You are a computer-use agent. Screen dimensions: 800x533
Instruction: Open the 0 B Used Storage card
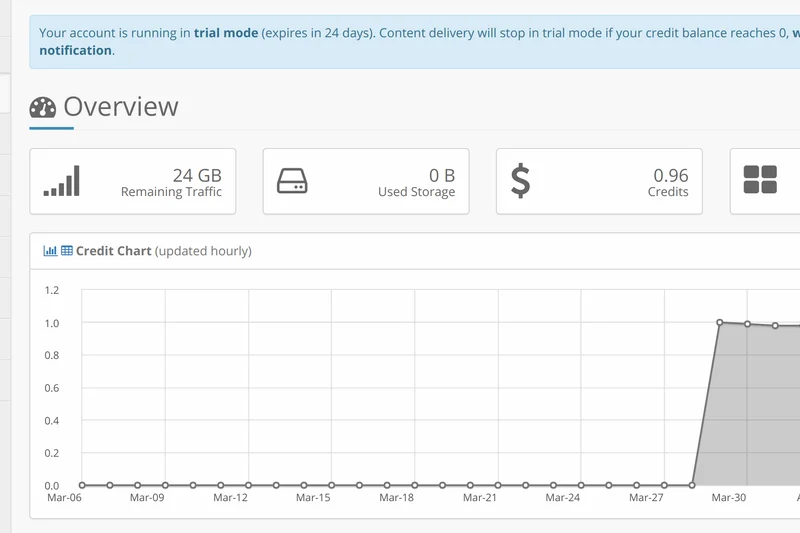tap(366, 181)
